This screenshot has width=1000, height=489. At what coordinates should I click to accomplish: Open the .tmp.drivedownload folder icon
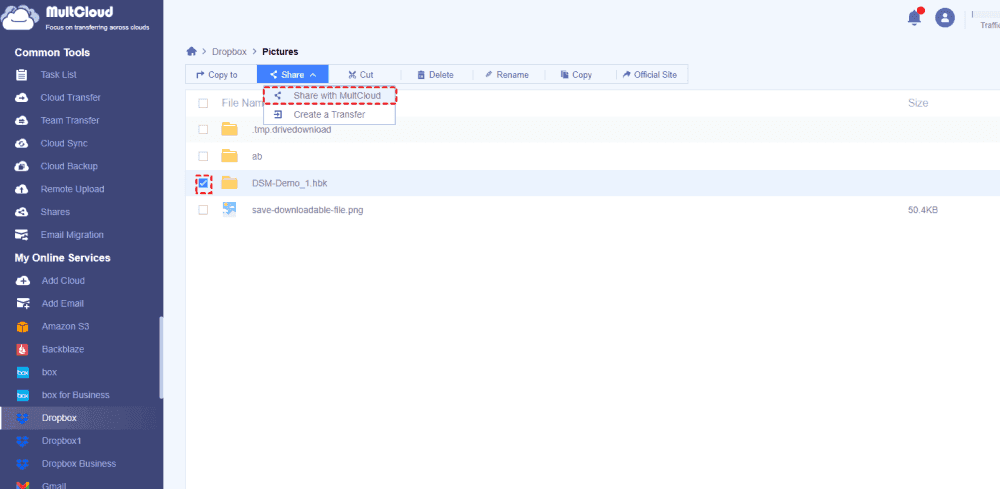230,129
